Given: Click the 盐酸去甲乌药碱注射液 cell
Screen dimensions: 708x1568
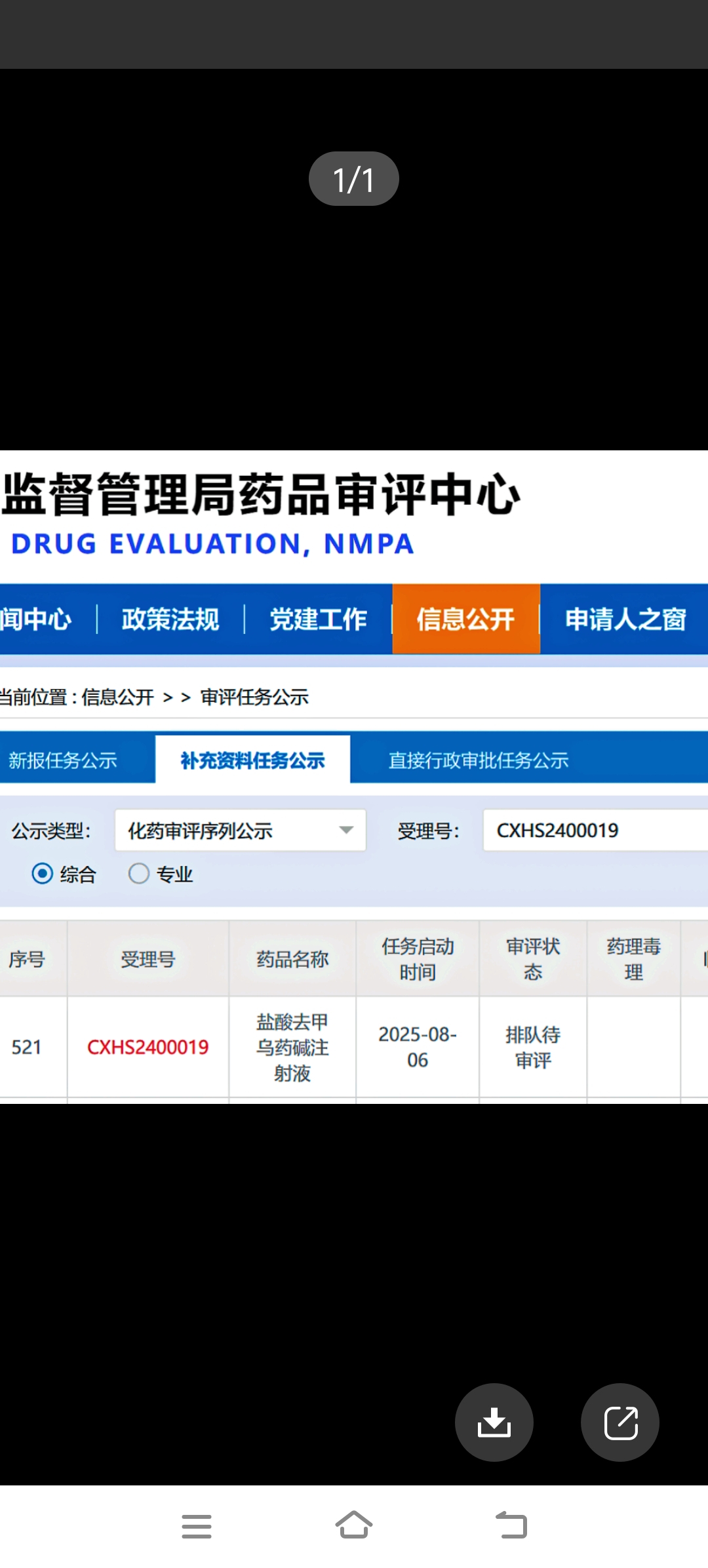Looking at the screenshot, I should tap(292, 1048).
